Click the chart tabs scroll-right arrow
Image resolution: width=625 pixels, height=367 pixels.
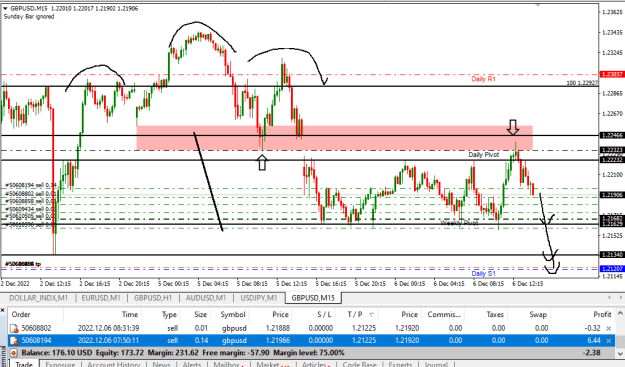(621, 298)
